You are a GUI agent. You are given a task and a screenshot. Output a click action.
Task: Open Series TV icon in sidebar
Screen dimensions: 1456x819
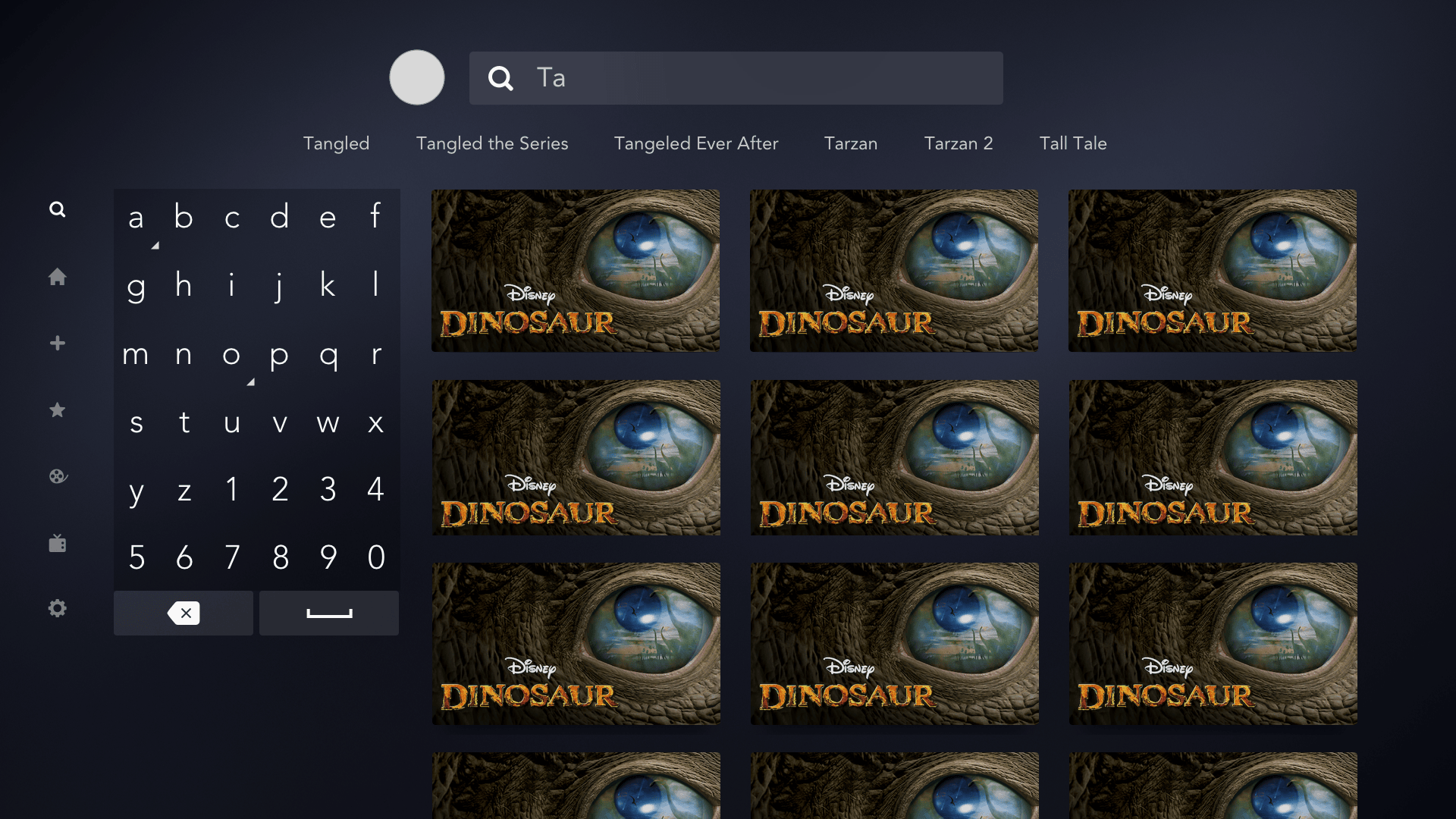[x=57, y=543]
